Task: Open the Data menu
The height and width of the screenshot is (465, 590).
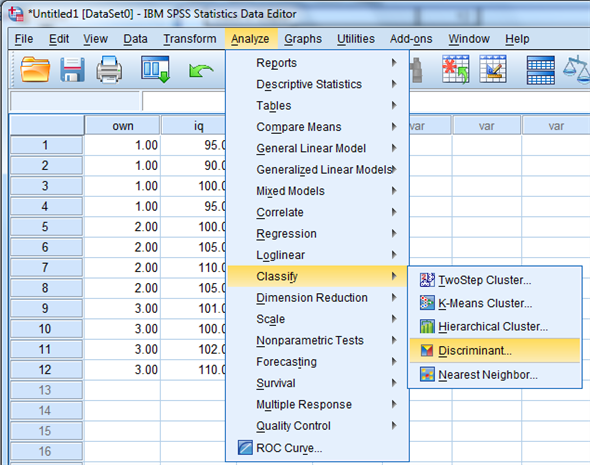Action: (x=135, y=39)
